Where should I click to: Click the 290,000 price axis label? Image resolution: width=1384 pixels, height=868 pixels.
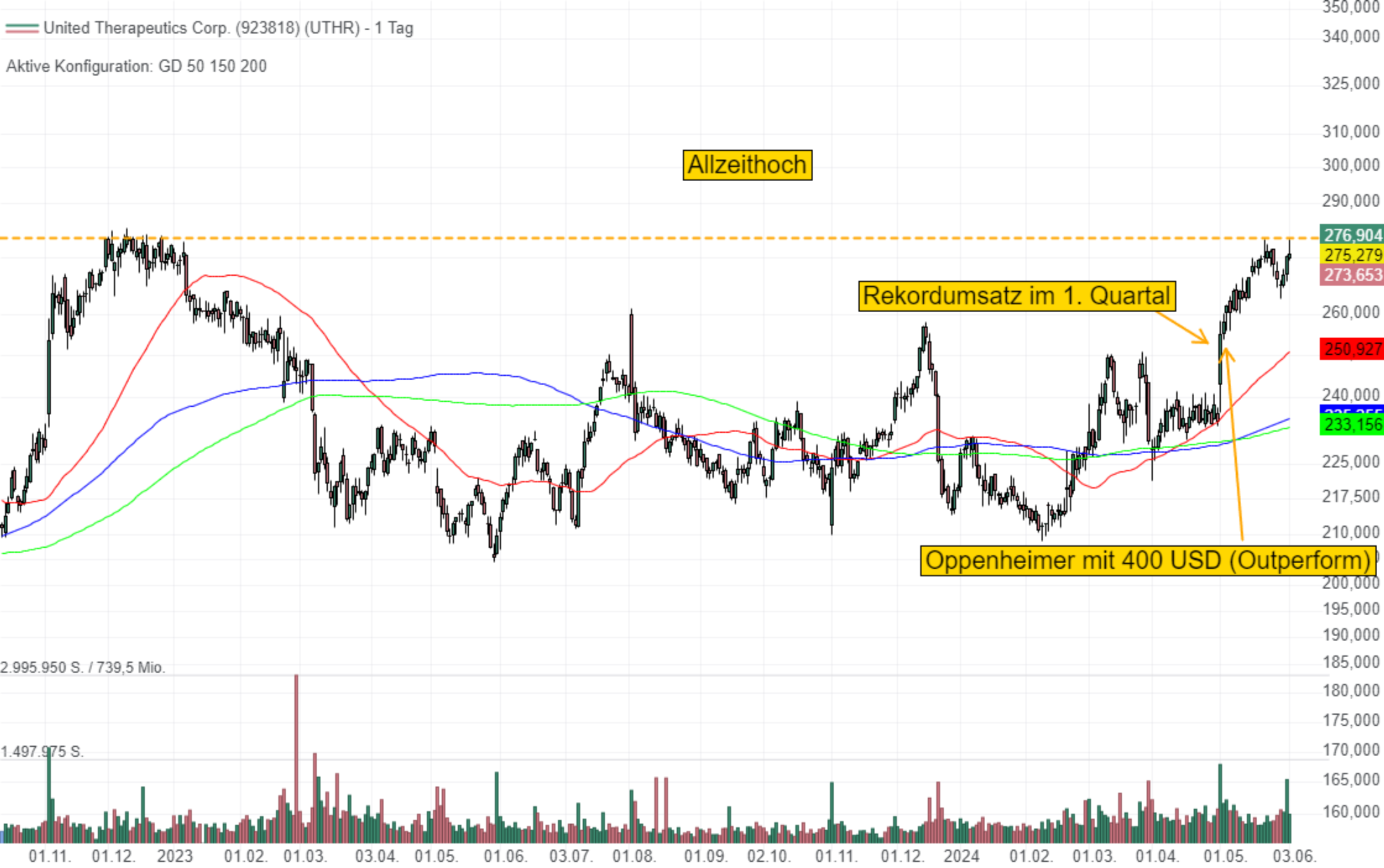(x=1351, y=201)
